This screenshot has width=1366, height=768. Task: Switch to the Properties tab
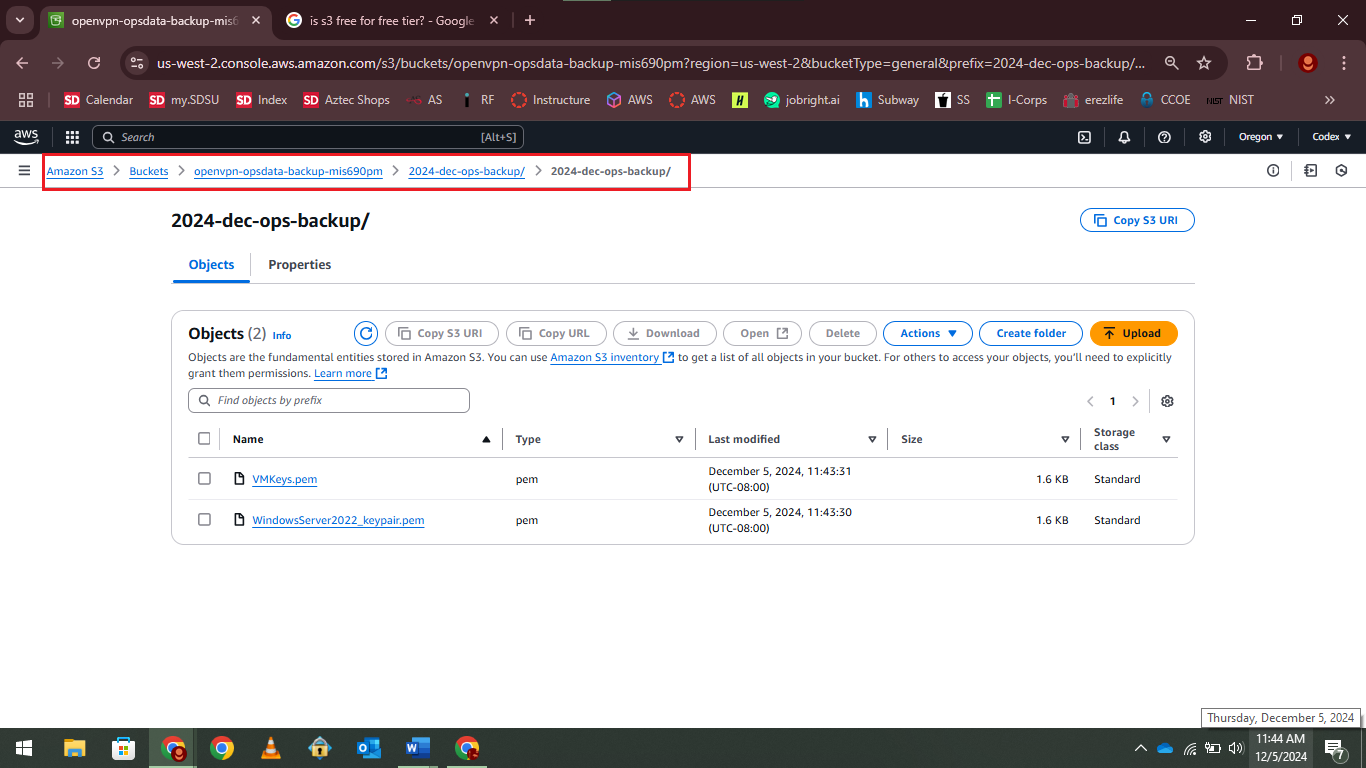click(x=299, y=265)
